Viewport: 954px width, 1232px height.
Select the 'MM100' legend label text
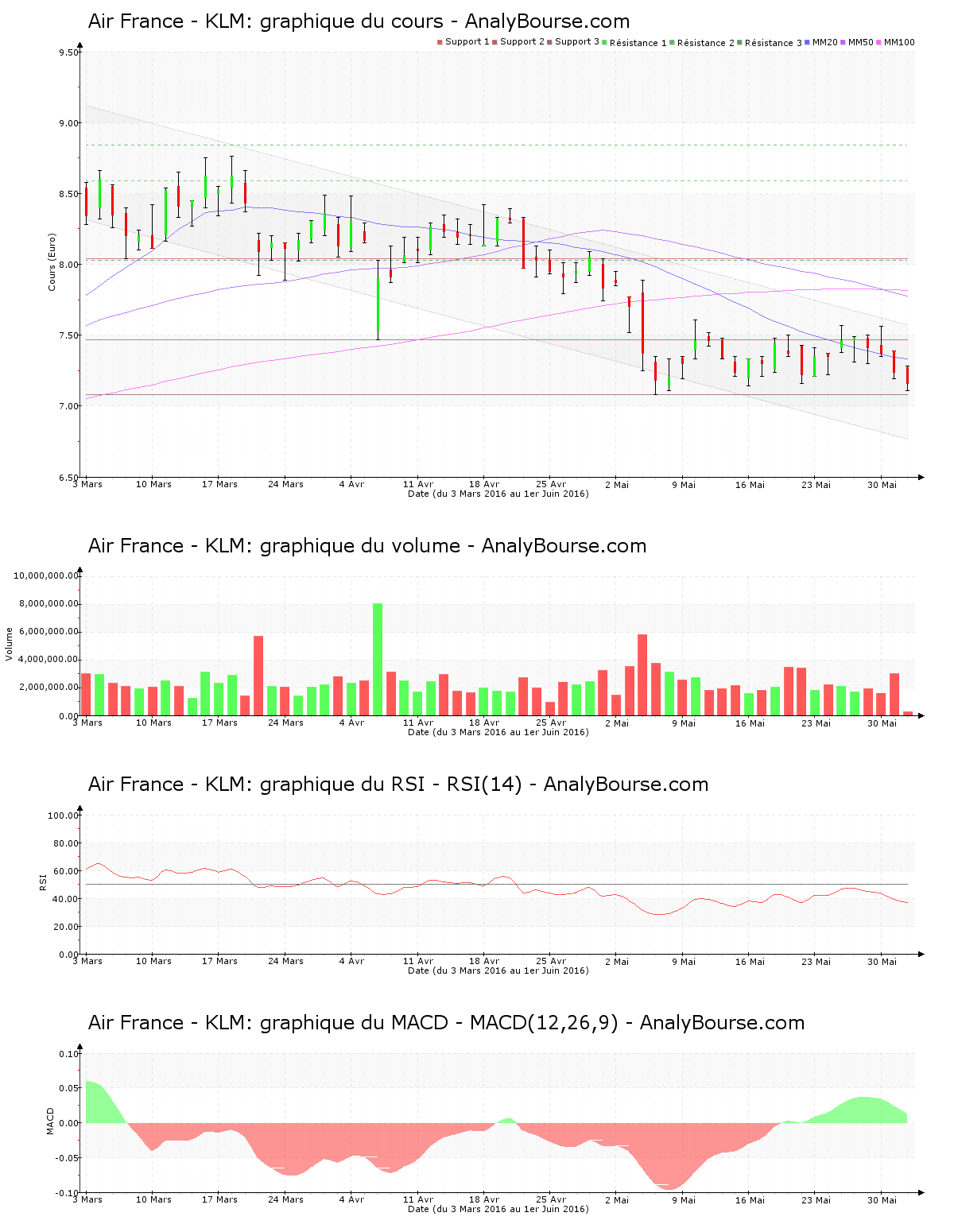(x=899, y=42)
